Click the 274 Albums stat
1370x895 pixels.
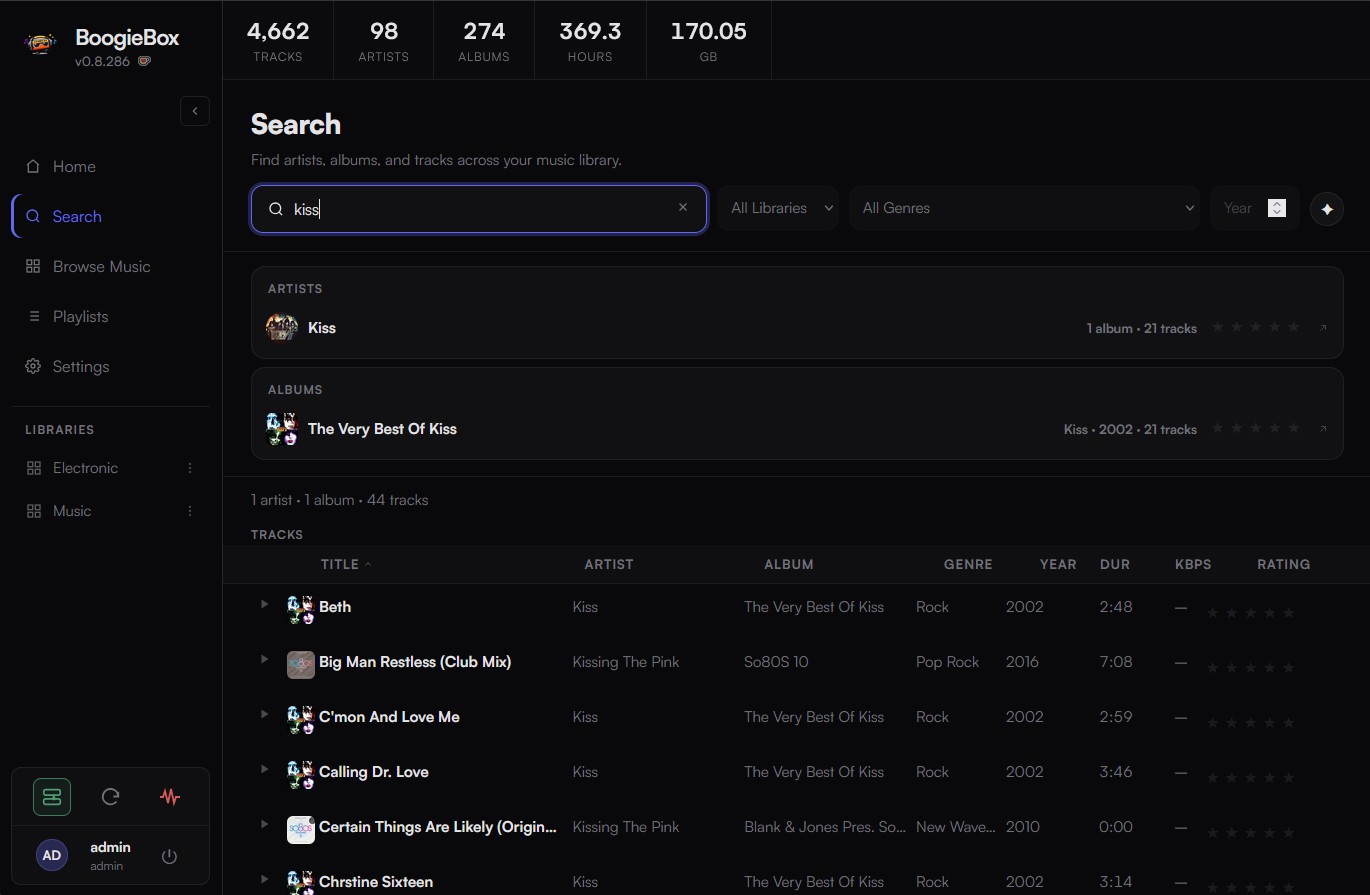pyautogui.click(x=484, y=40)
